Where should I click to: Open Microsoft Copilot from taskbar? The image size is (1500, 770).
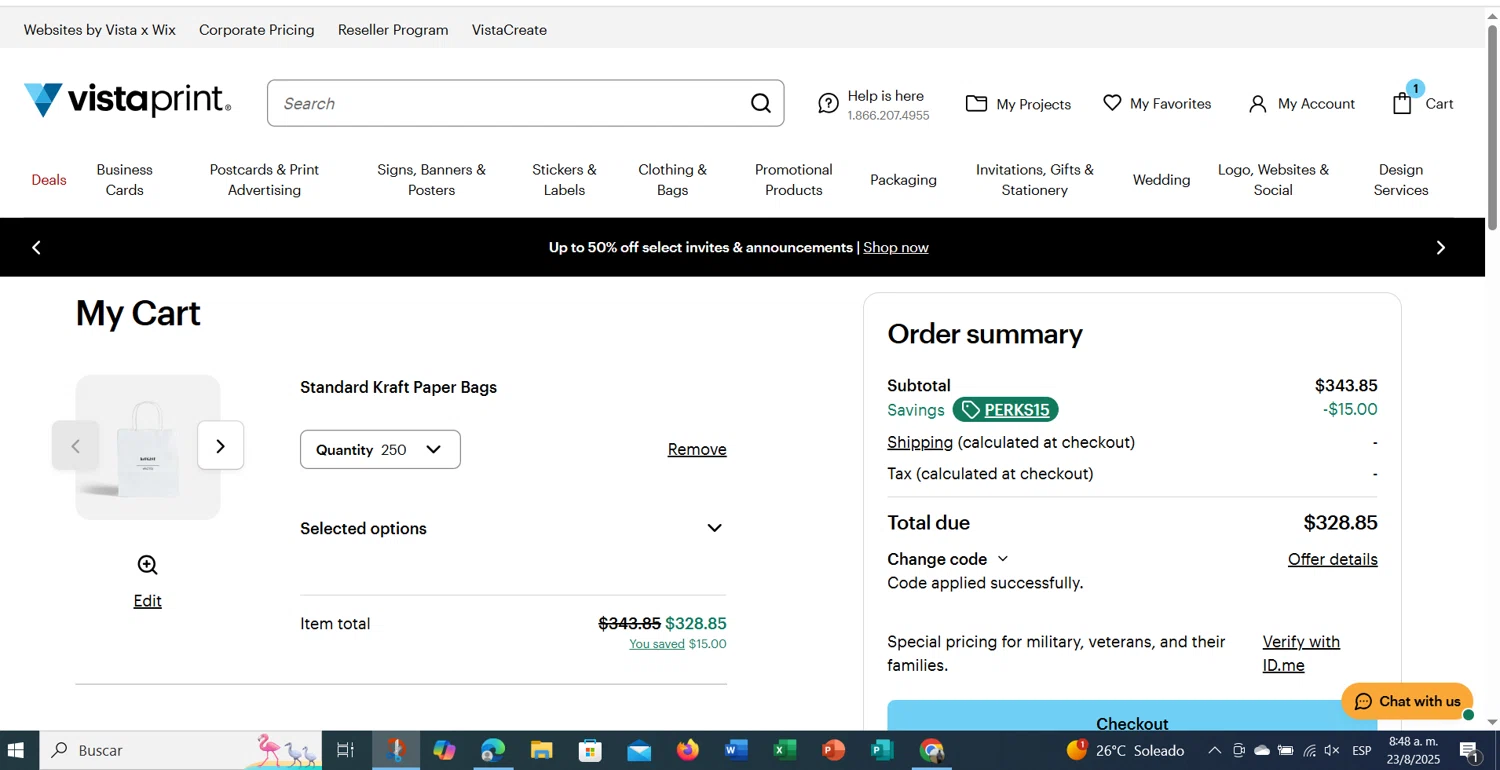coord(445,750)
